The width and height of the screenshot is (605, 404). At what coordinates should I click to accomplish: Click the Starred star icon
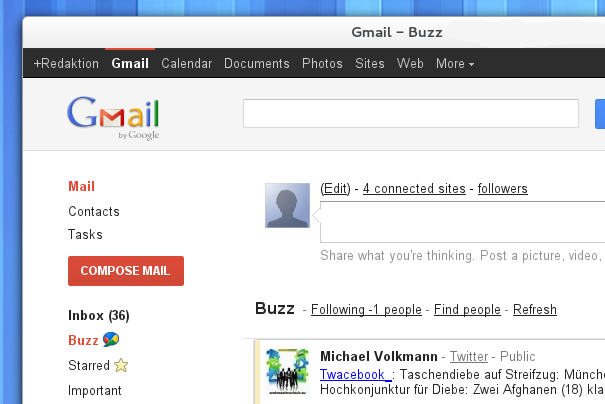[x=121, y=365]
